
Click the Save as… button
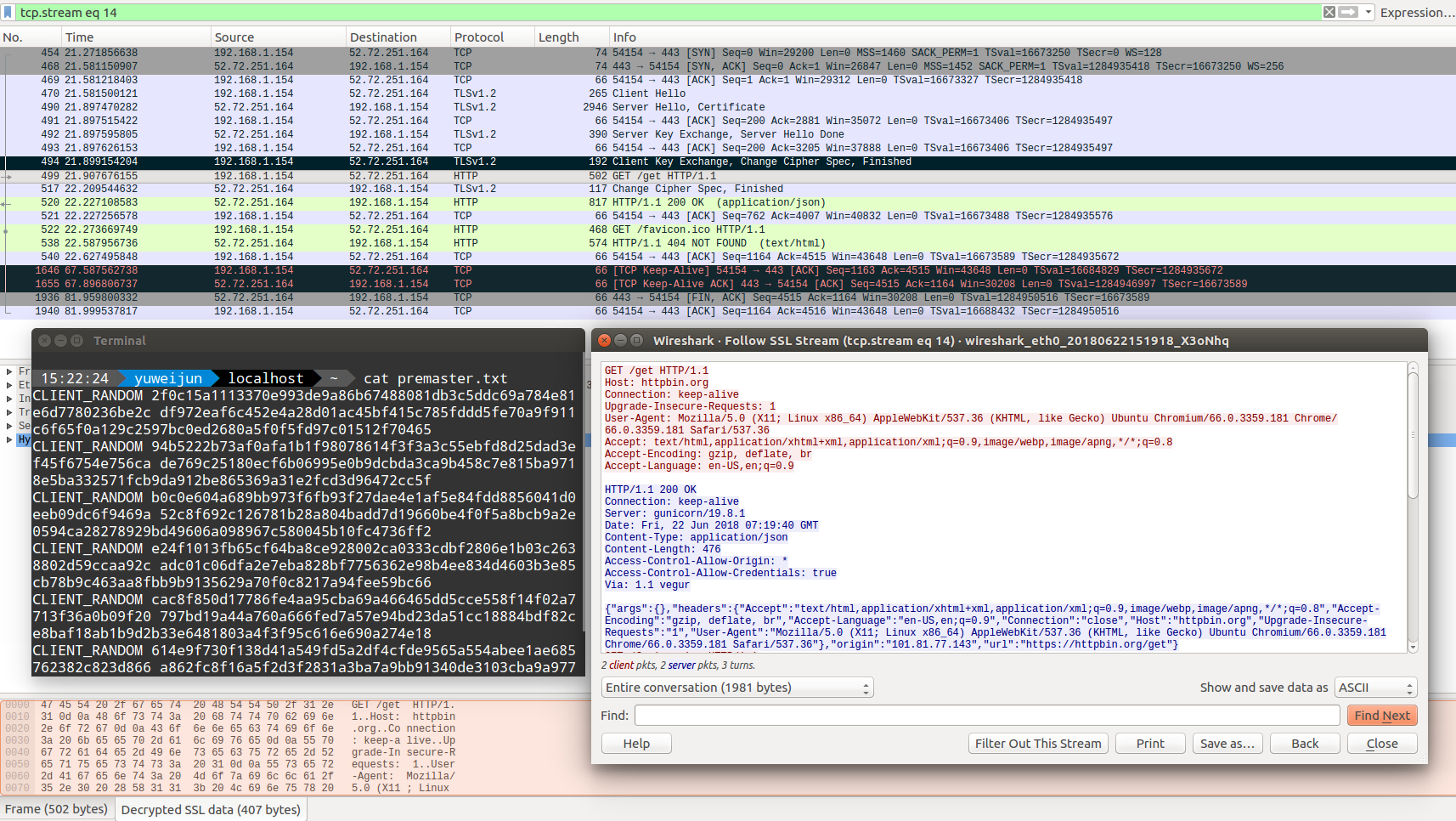1227,744
